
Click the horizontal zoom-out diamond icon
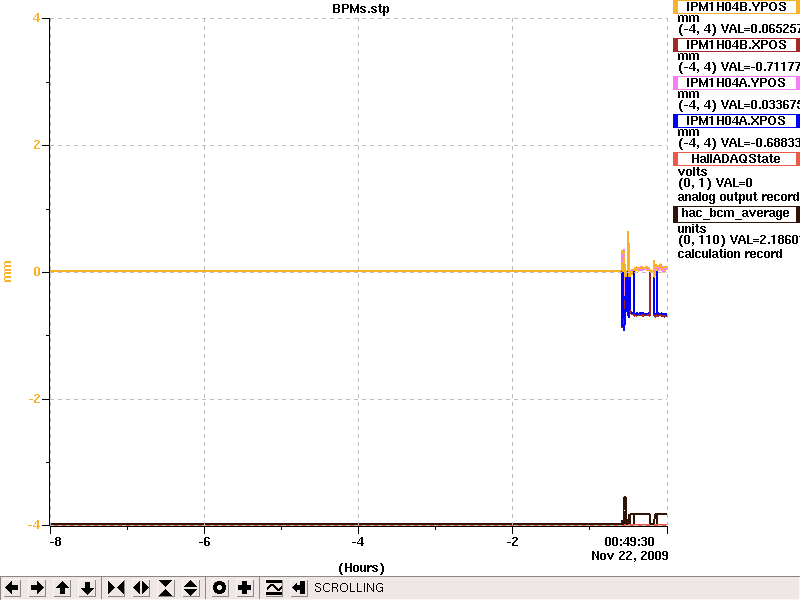(x=141, y=588)
